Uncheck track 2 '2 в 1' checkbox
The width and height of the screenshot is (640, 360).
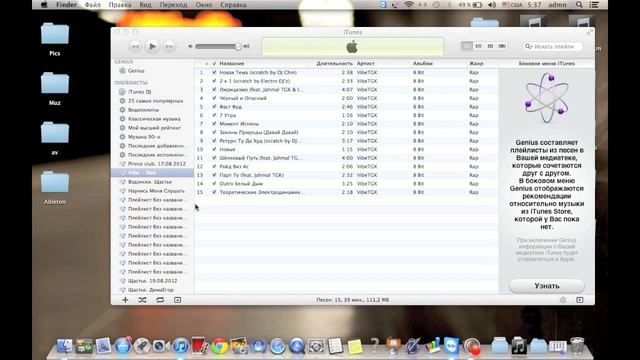214,81
